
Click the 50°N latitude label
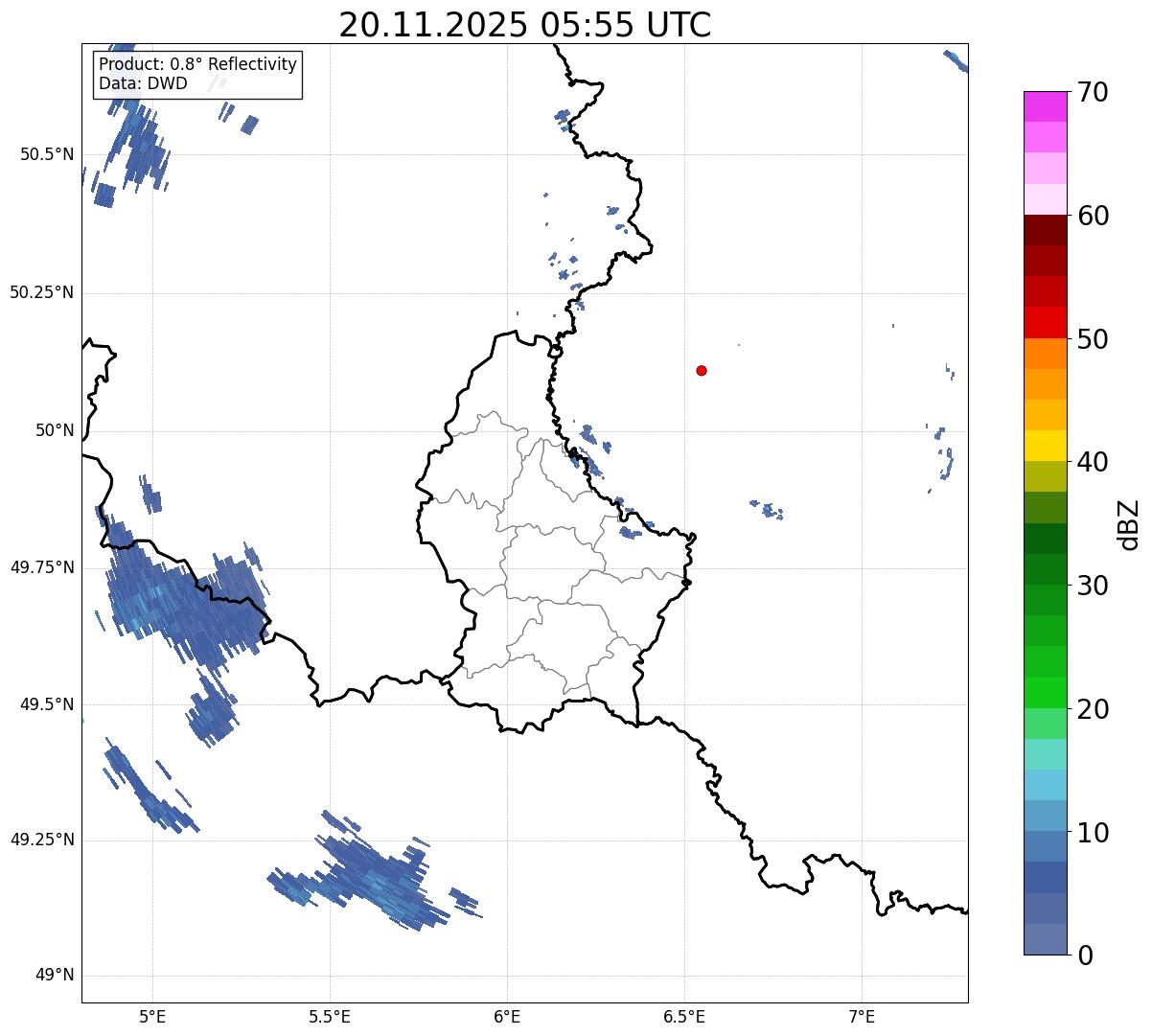(55, 430)
